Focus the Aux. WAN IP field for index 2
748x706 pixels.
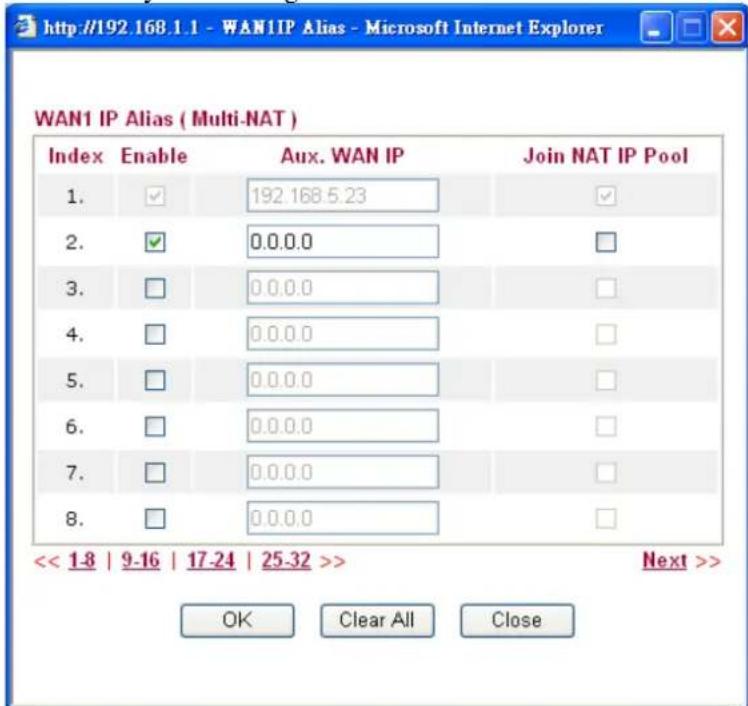[x=343, y=242]
